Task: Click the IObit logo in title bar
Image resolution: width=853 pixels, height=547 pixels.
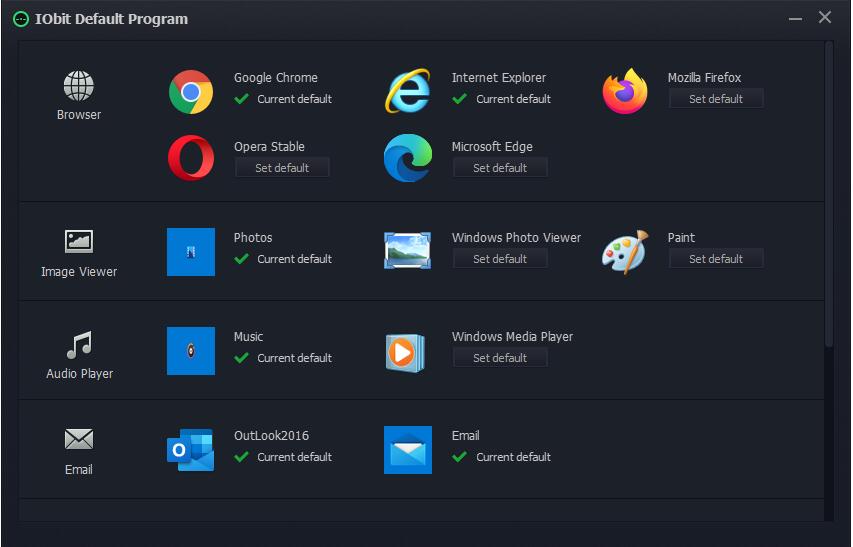Action: pyautogui.click(x=21, y=19)
